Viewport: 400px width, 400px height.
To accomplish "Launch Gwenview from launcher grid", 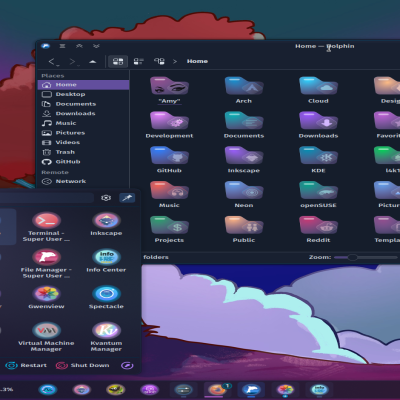I will 46,297.
